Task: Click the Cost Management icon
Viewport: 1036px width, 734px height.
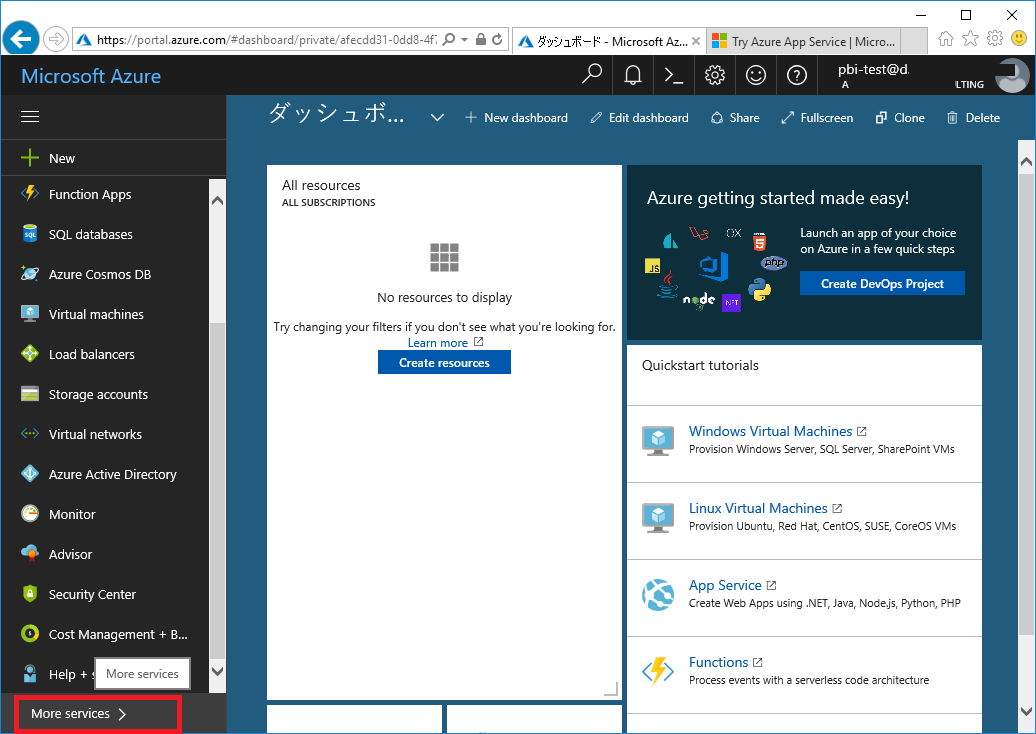Action: click(30, 634)
